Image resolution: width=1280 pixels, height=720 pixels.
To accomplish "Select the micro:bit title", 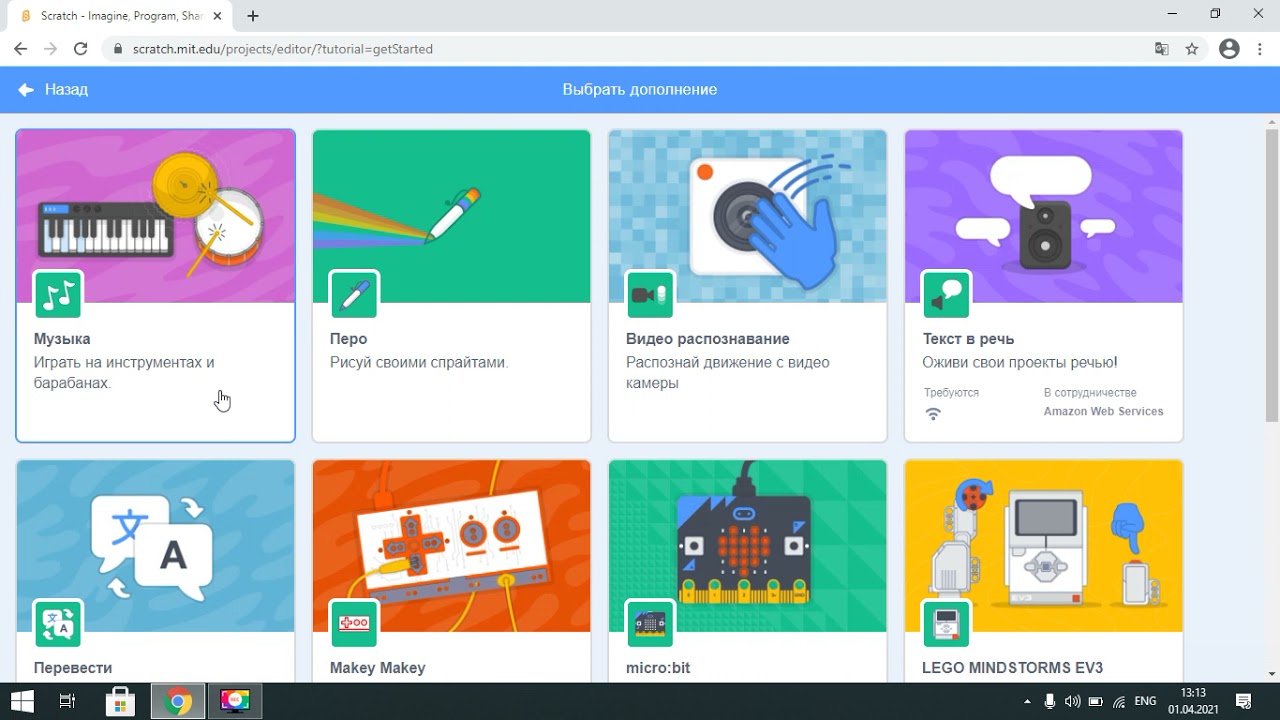I will 658,668.
